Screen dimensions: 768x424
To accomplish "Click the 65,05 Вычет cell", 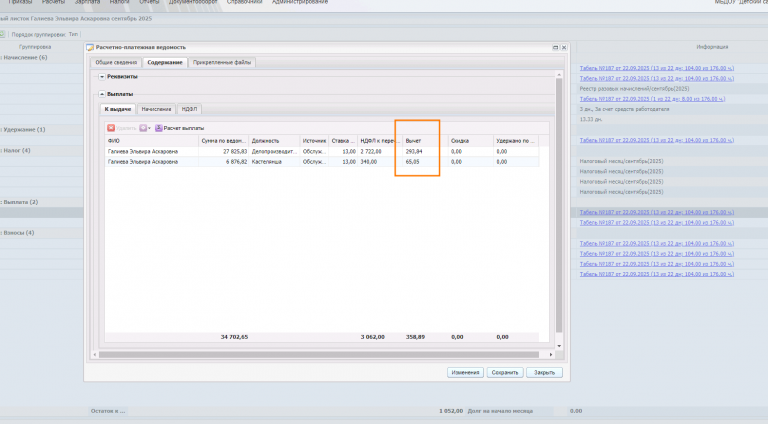I will point(423,162).
